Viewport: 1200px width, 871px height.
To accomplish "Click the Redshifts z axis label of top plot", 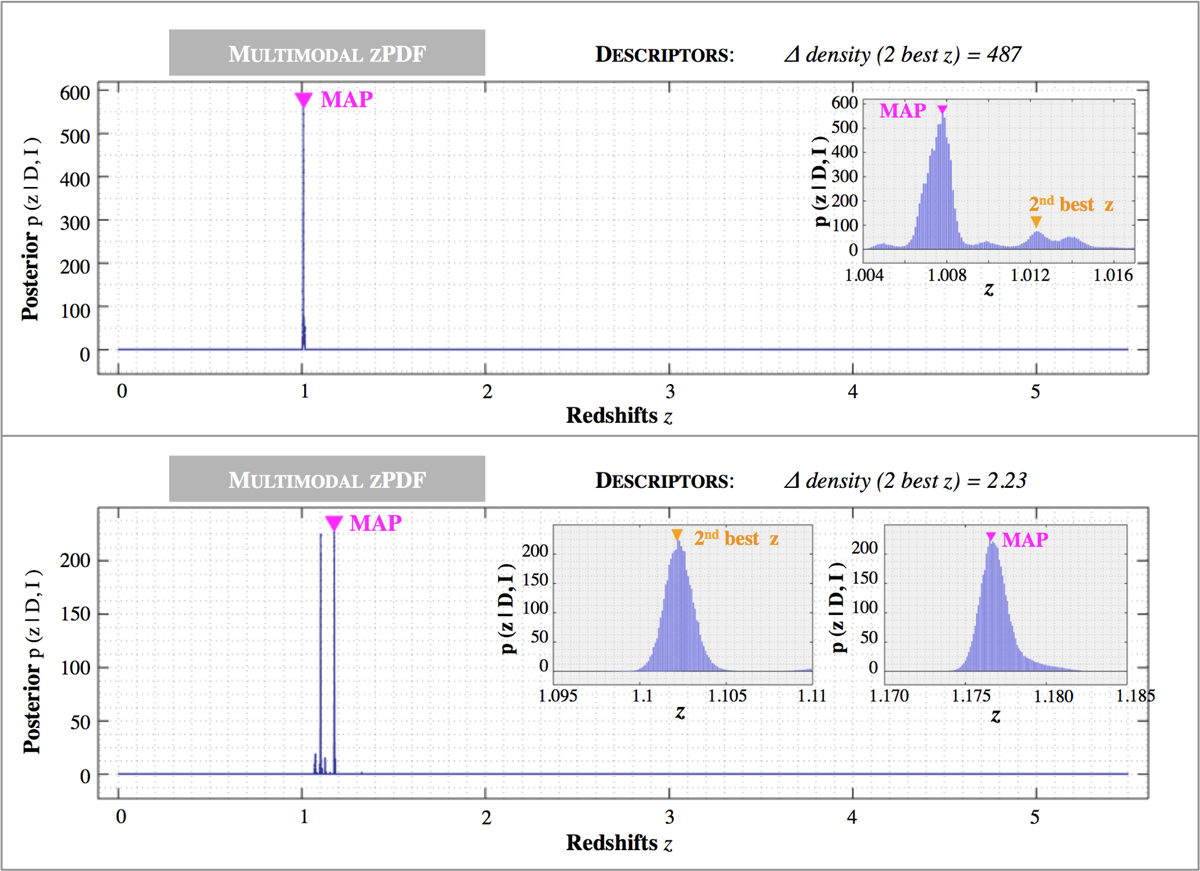I will tap(619, 415).
